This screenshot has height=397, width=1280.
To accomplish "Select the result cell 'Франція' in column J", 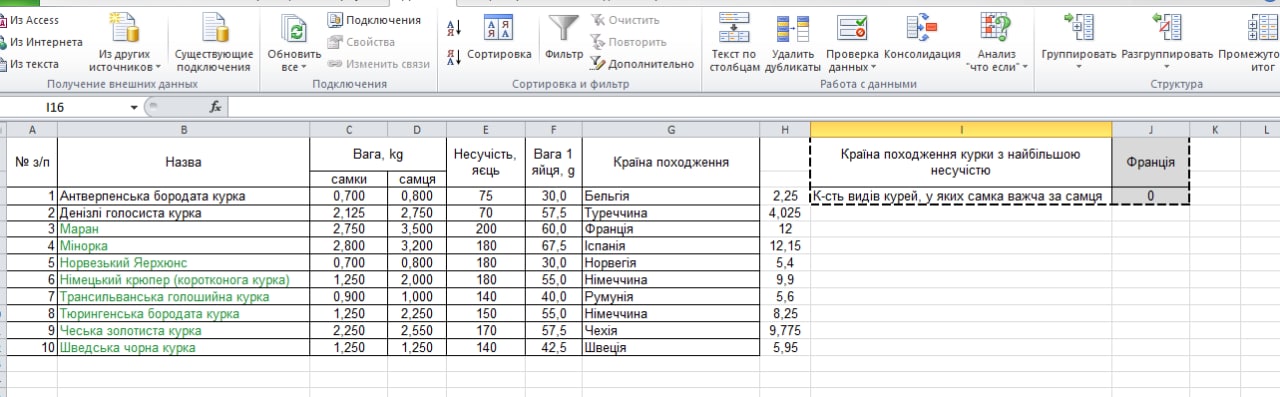I will pyautogui.click(x=1151, y=162).
